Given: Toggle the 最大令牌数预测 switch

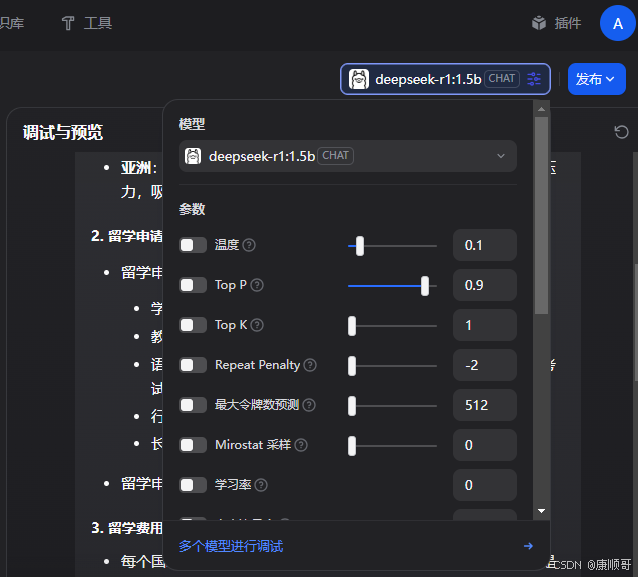Looking at the screenshot, I should (193, 405).
